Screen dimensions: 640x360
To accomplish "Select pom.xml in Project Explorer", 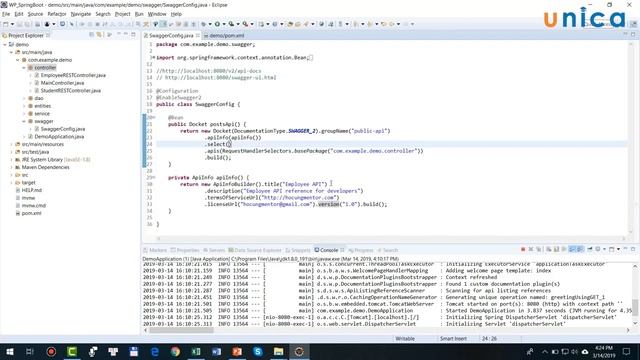I will [x=31, y=213].
